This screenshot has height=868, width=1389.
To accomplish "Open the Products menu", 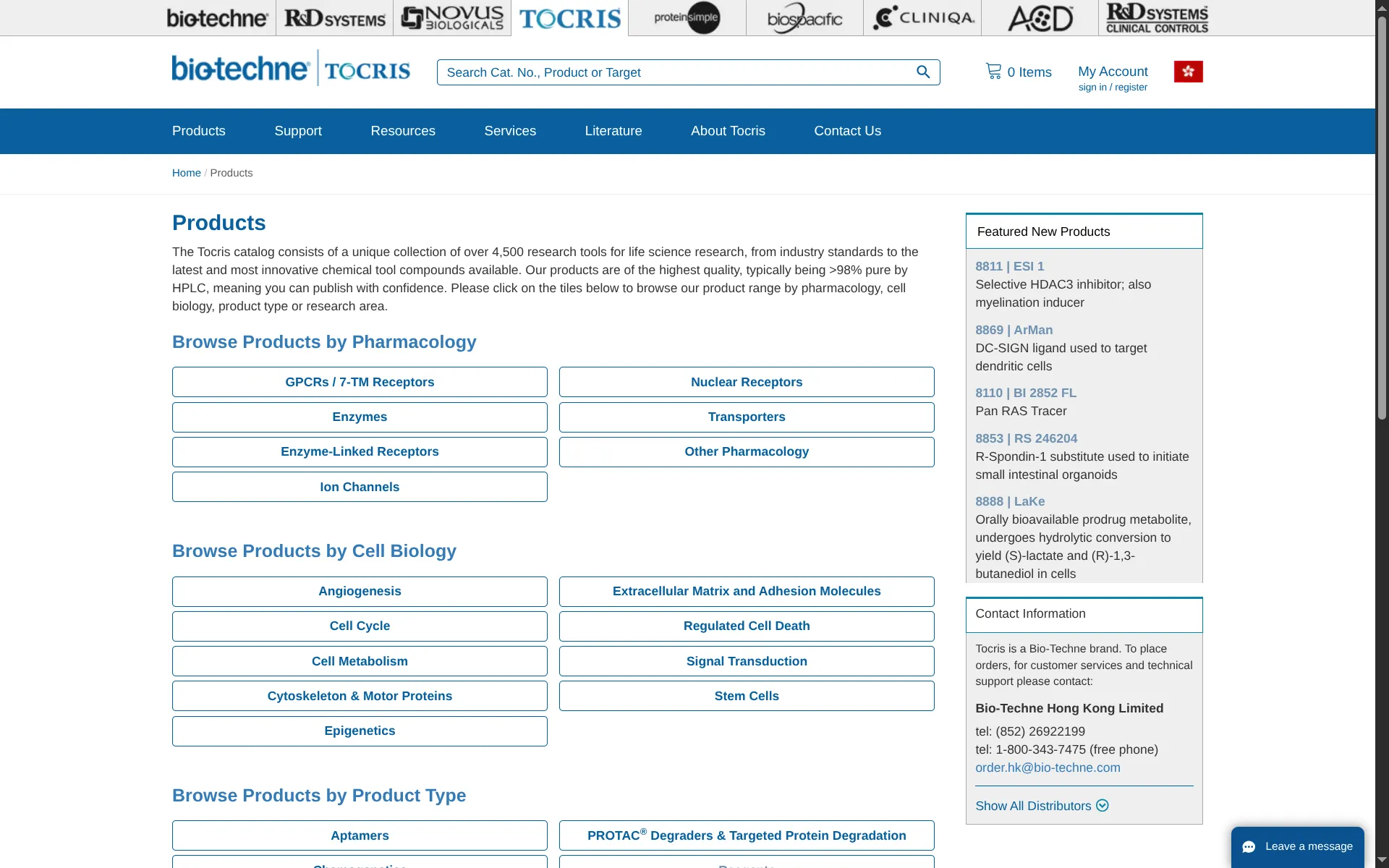I will tap(198, 131).
